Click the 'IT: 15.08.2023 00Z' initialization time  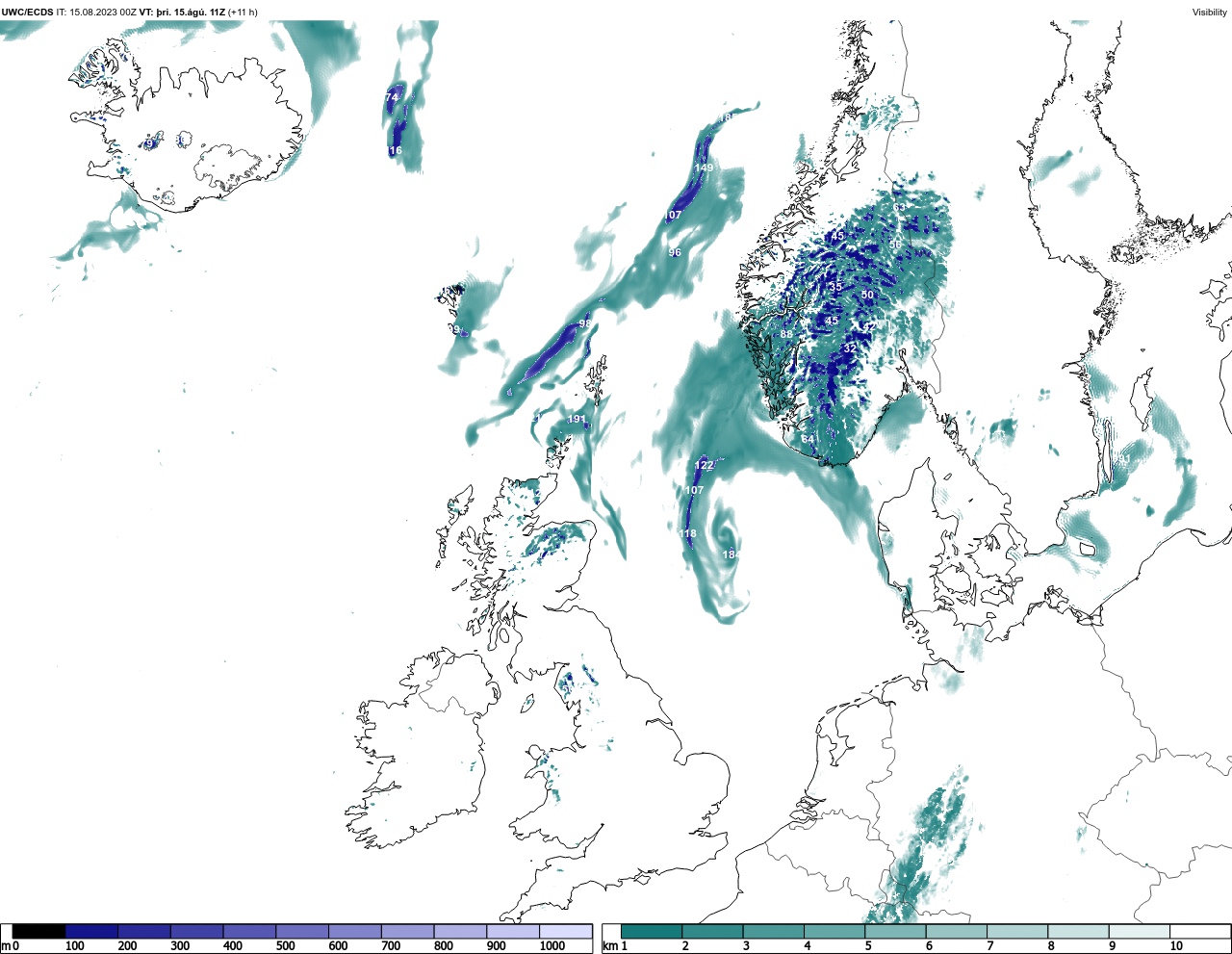click(x=96, y=13)
